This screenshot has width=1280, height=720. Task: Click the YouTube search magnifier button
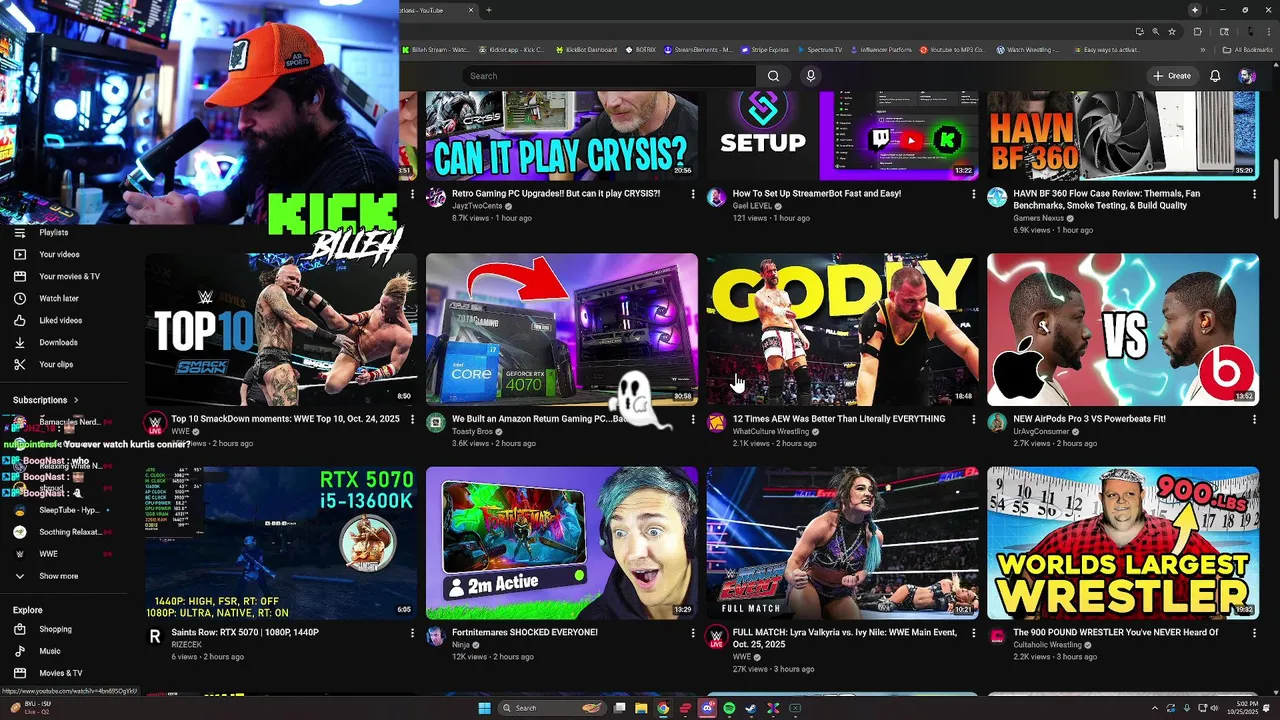(x=773, y=76)
